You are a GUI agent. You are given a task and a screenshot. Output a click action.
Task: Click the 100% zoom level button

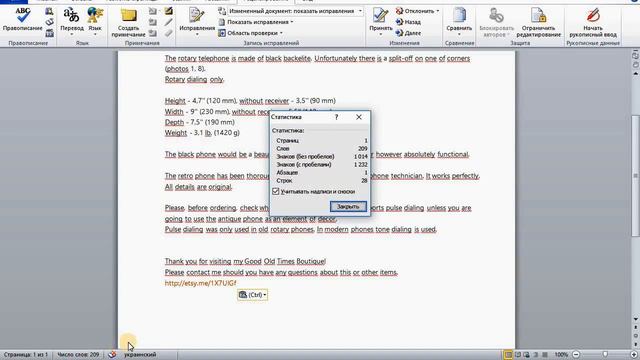(561, 355)
